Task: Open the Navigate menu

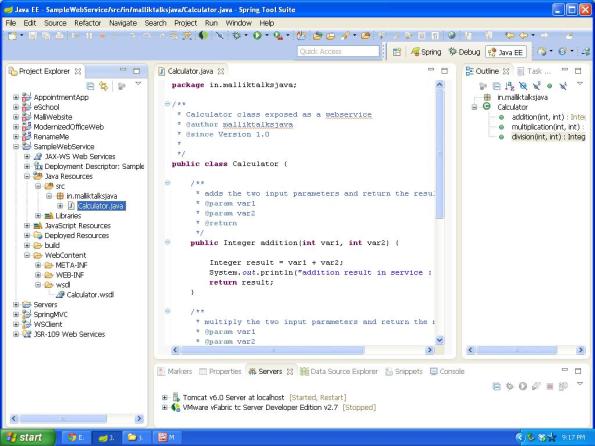Action: [x=123, y=23]
